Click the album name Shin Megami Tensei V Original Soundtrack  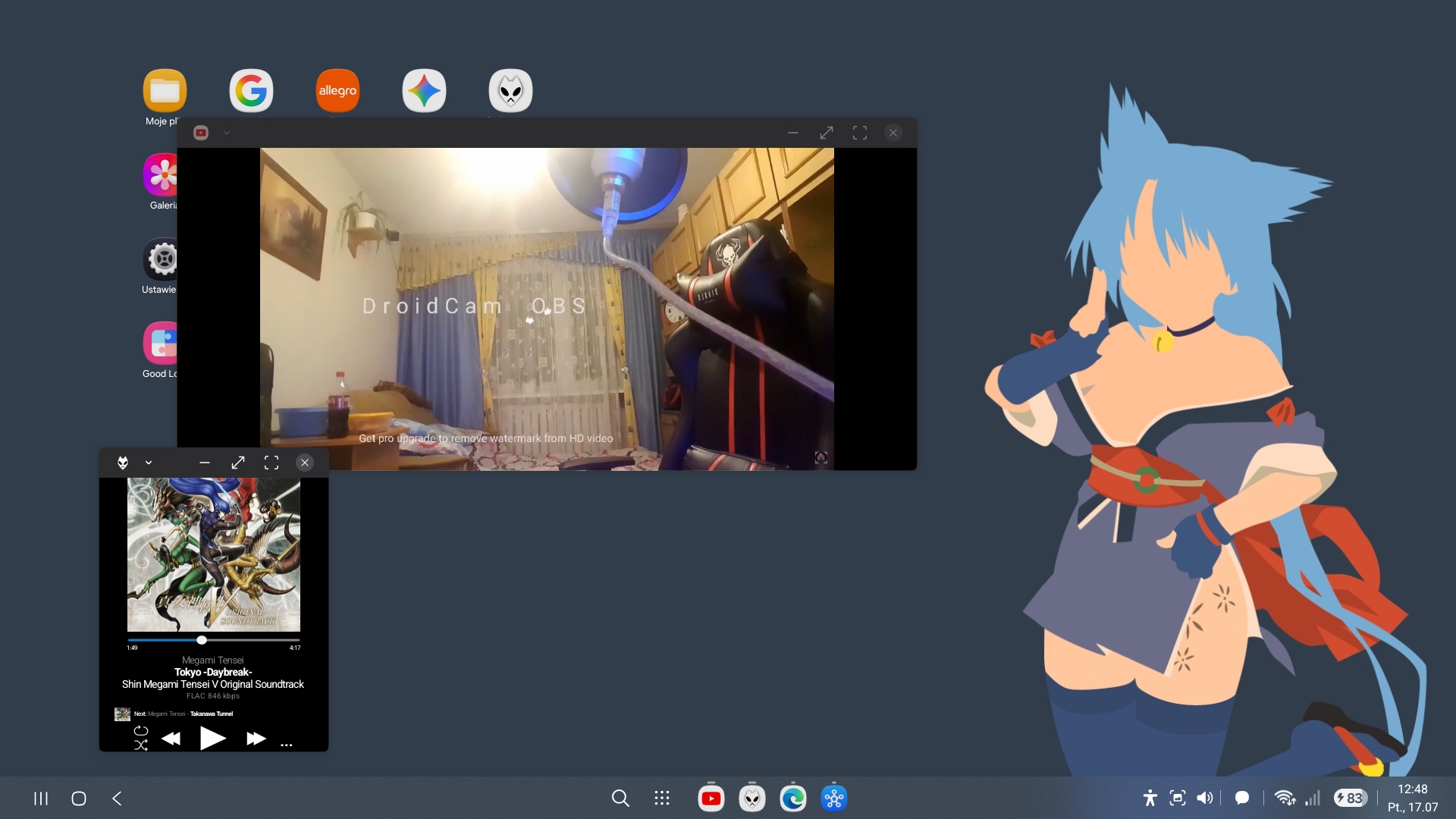coord(213,684)
